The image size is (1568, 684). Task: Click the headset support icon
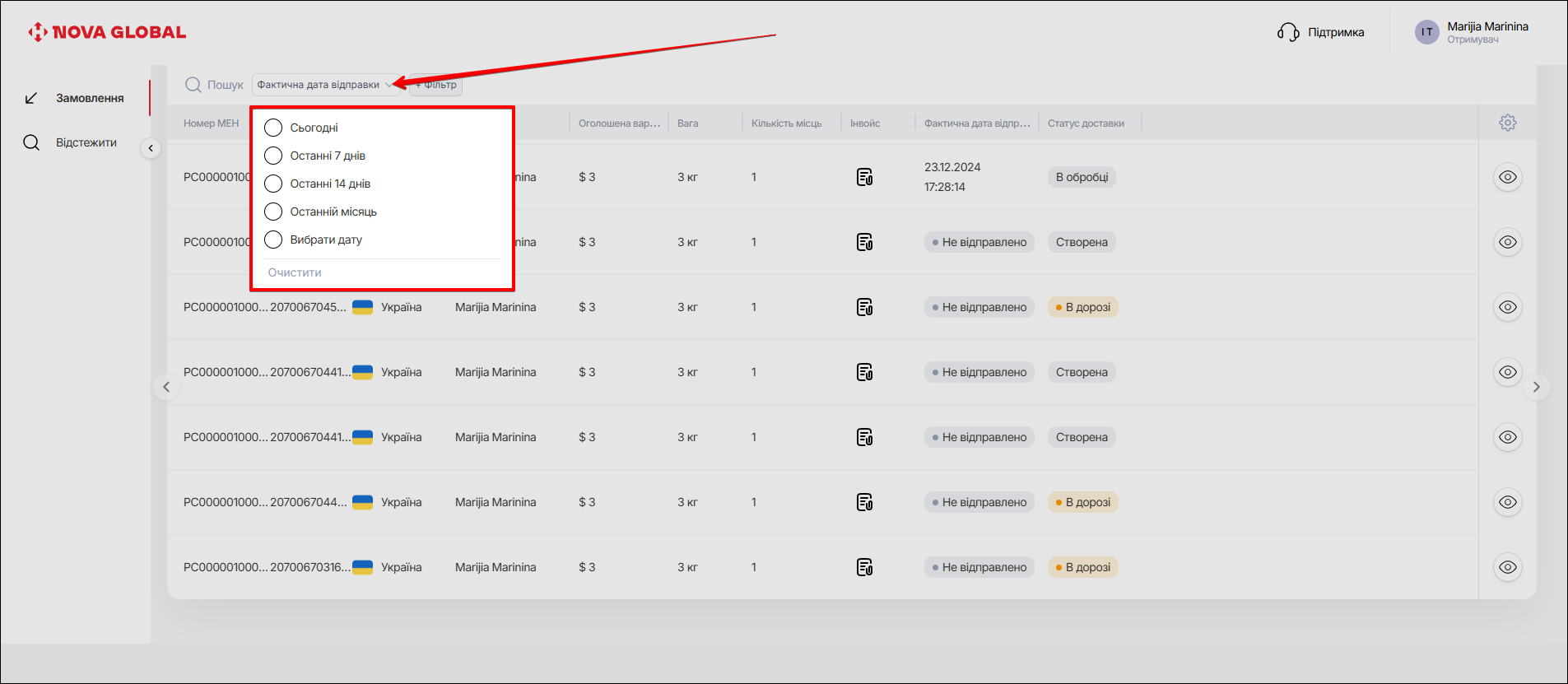pos(1287,32)
